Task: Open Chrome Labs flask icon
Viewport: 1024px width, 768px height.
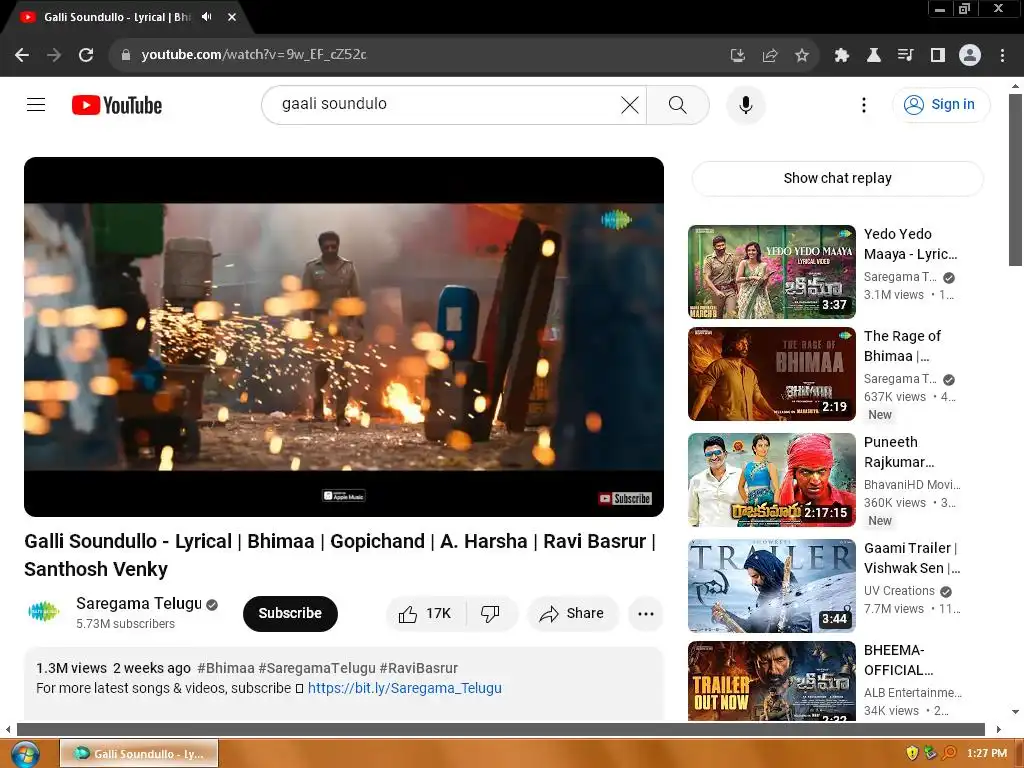Action: (x=874, y=56)
